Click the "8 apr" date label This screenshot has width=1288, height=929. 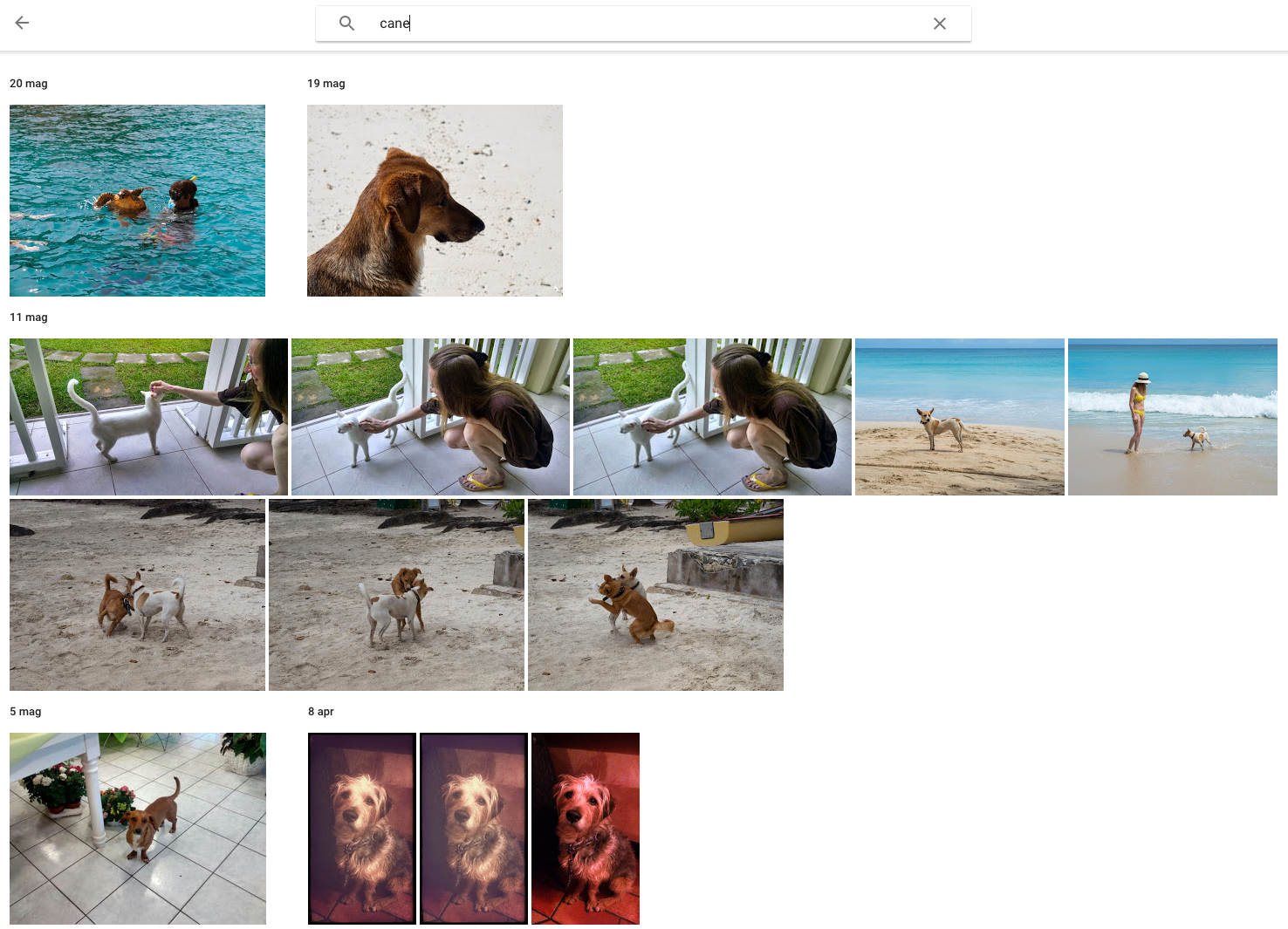pyautogui.click(x=321, y=712)
